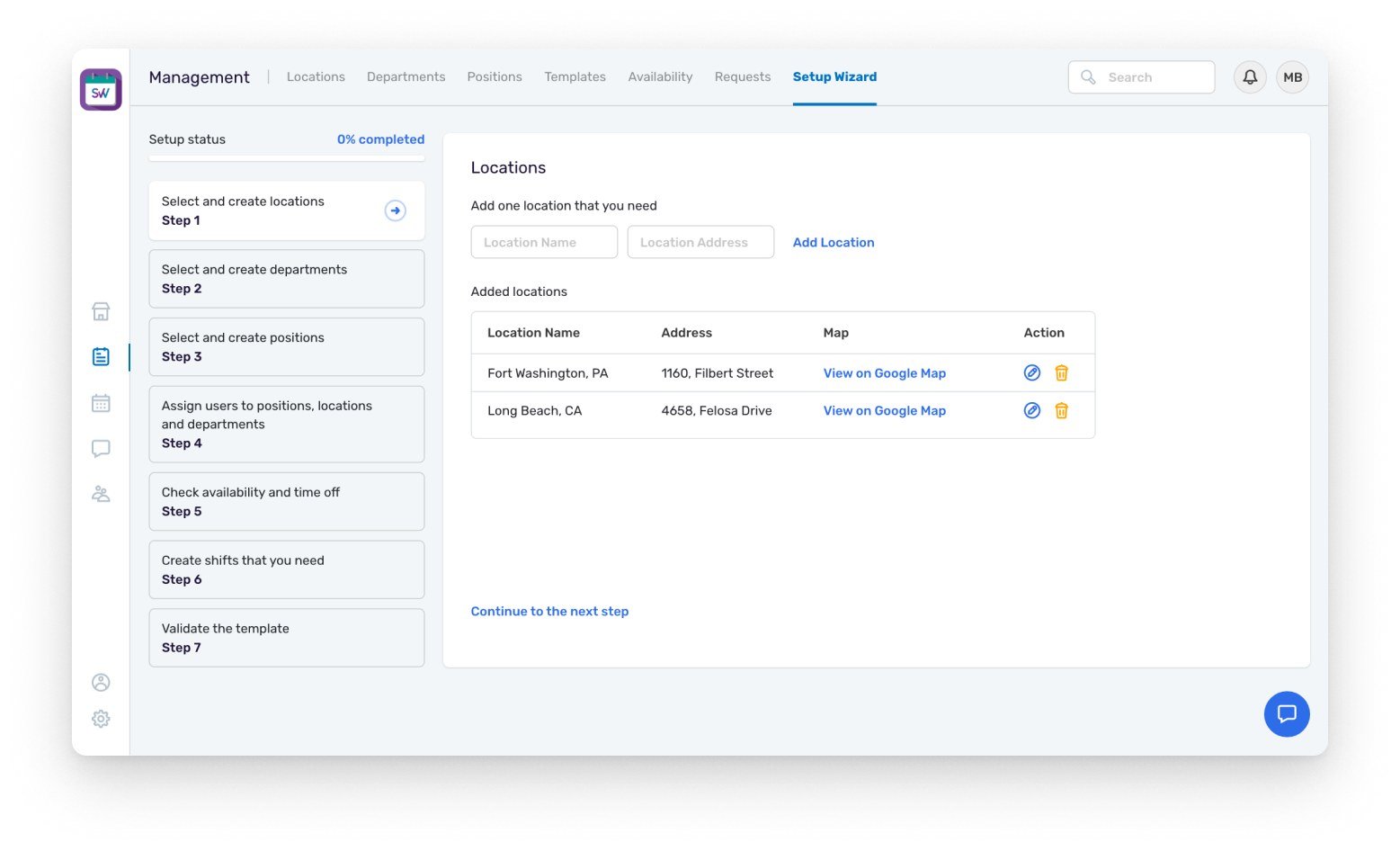Open the settings gear icon
This screenshot has width=1400, height=851.
click(101, 719)
